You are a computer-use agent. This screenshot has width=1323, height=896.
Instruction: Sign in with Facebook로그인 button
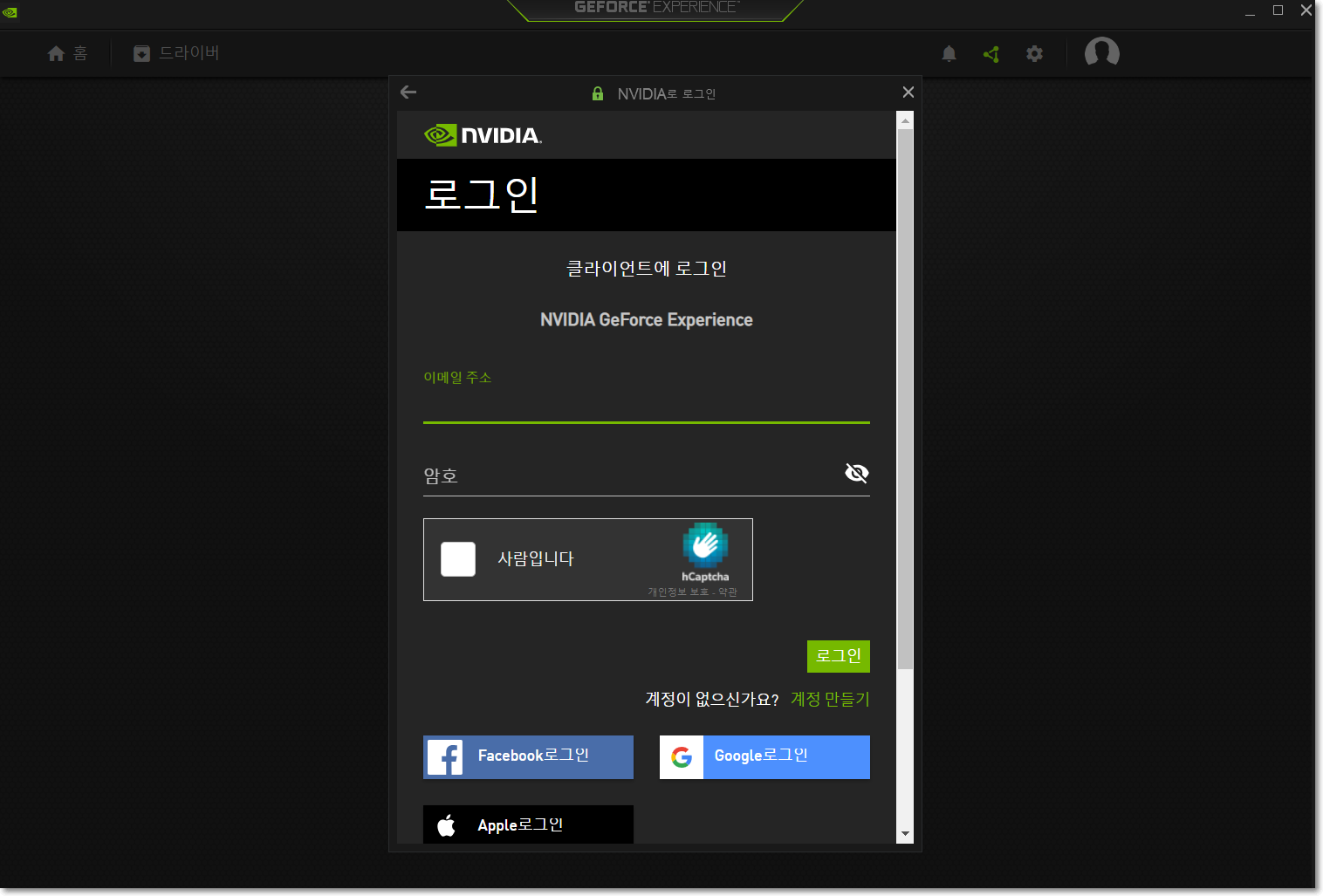pyautogui.click(x=528, y=756)
